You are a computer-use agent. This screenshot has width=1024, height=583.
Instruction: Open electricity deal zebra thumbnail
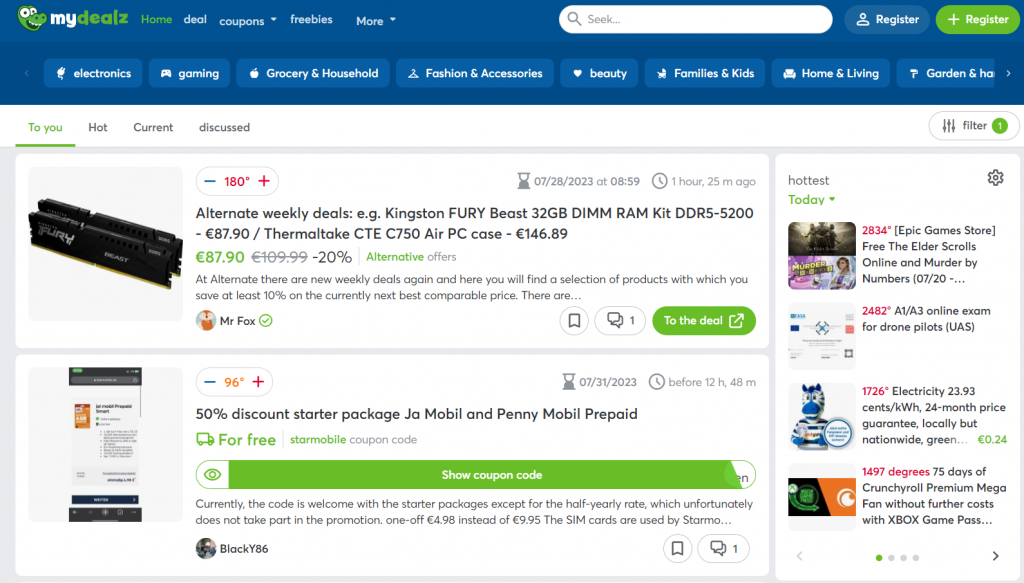pos(822,417)
